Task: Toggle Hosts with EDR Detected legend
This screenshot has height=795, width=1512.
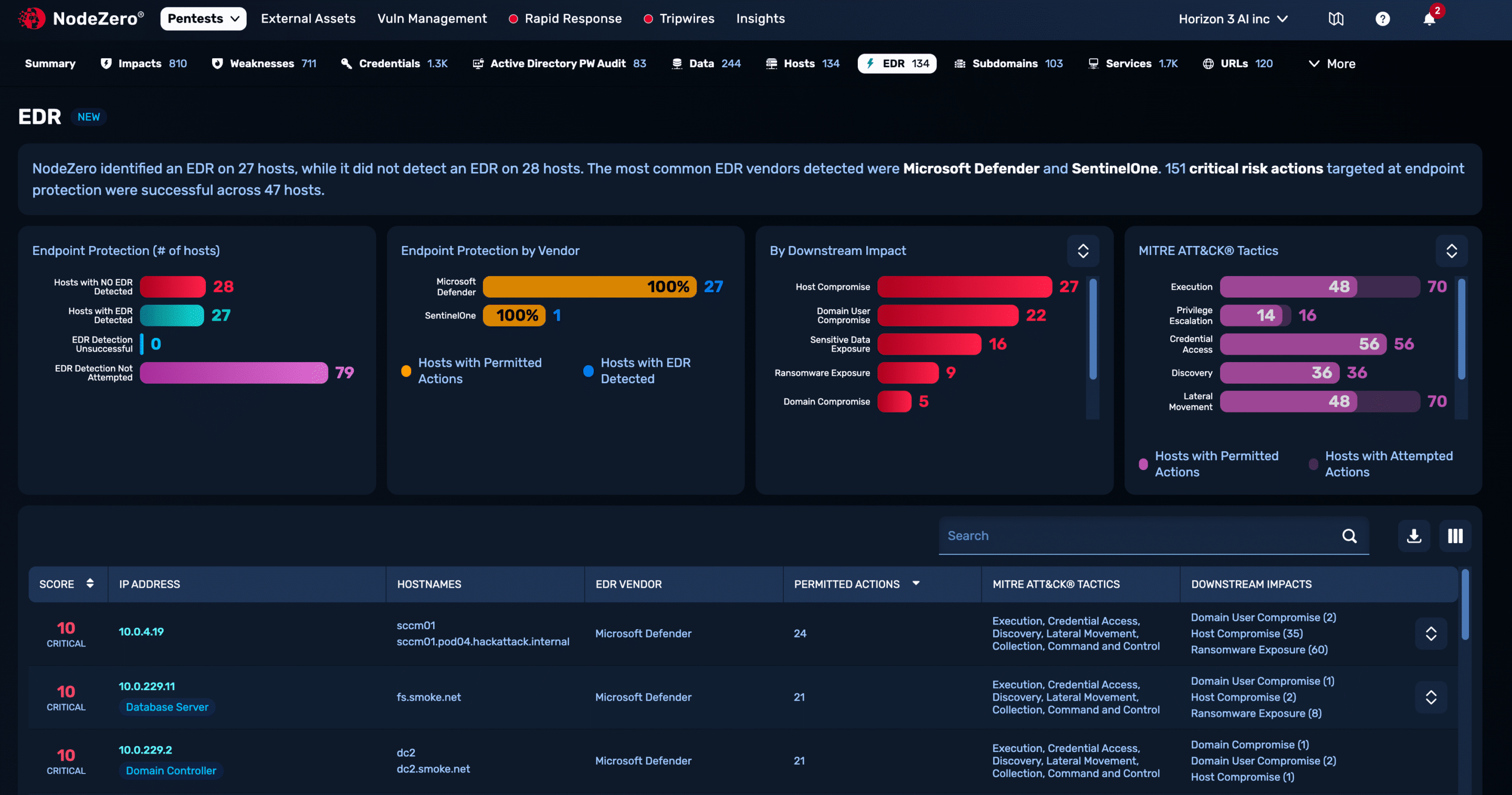Action: point(637,371)
